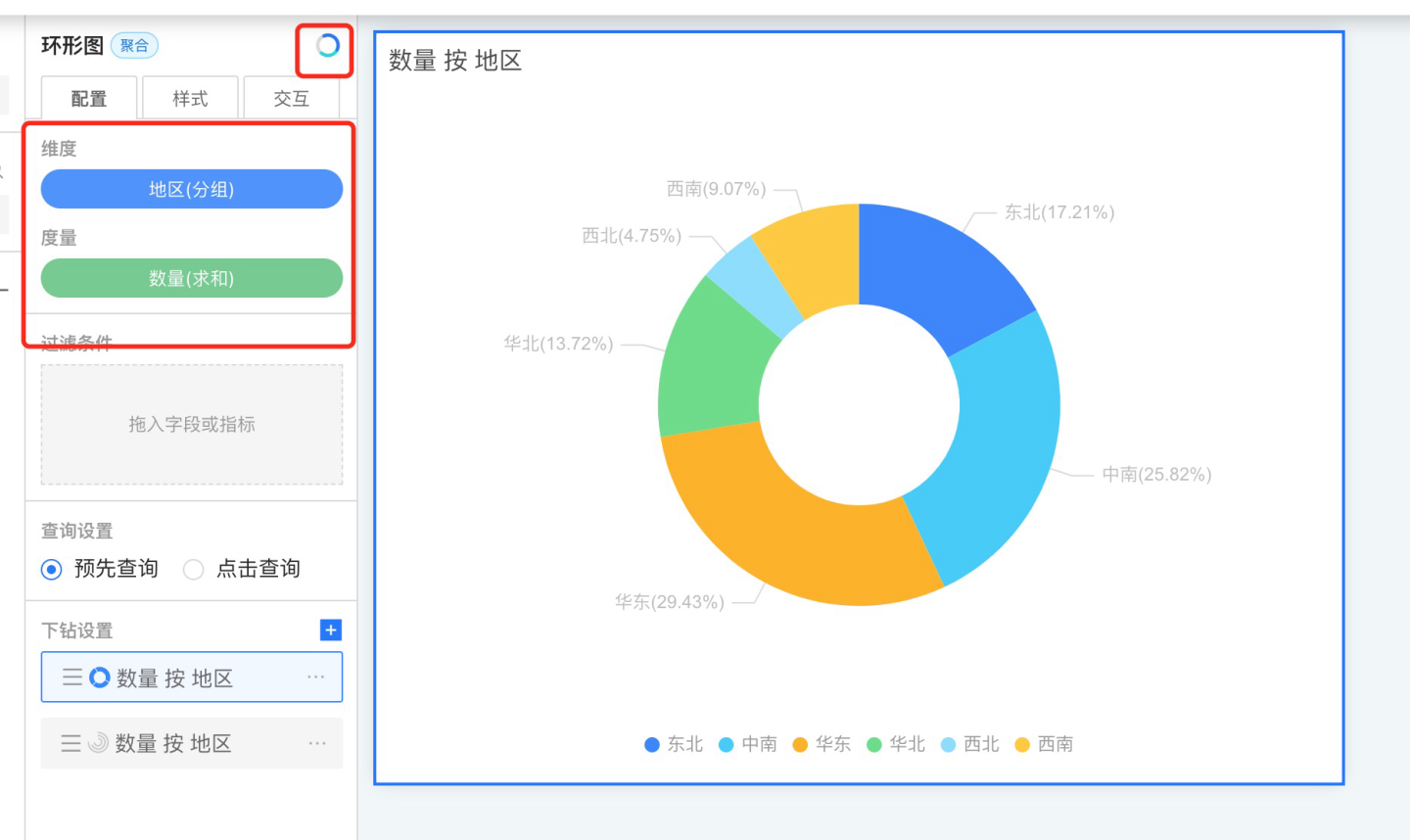
Task: Add a new drill-down with plus icon
Action: [331, 630]
